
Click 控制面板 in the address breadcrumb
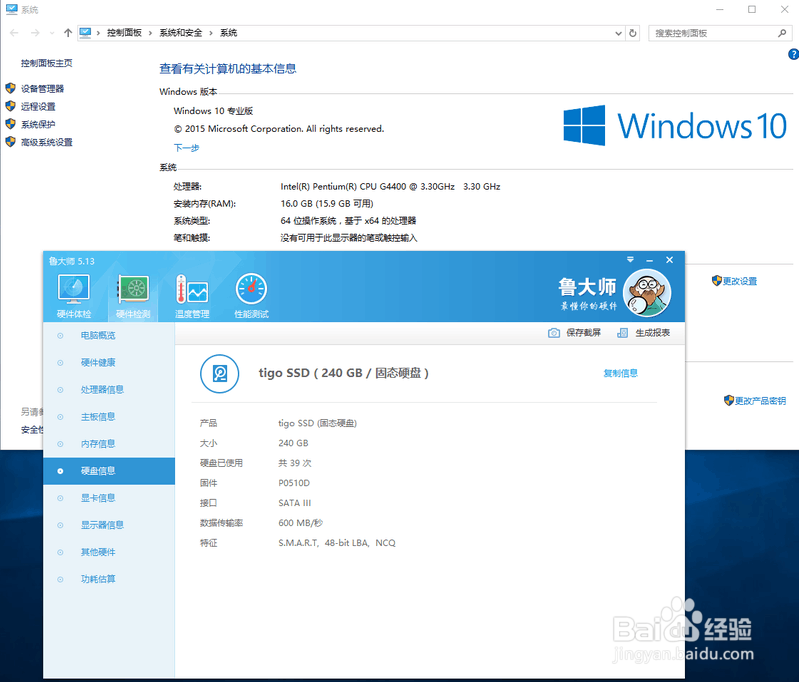pyautogui.click(x=124, y=33)
